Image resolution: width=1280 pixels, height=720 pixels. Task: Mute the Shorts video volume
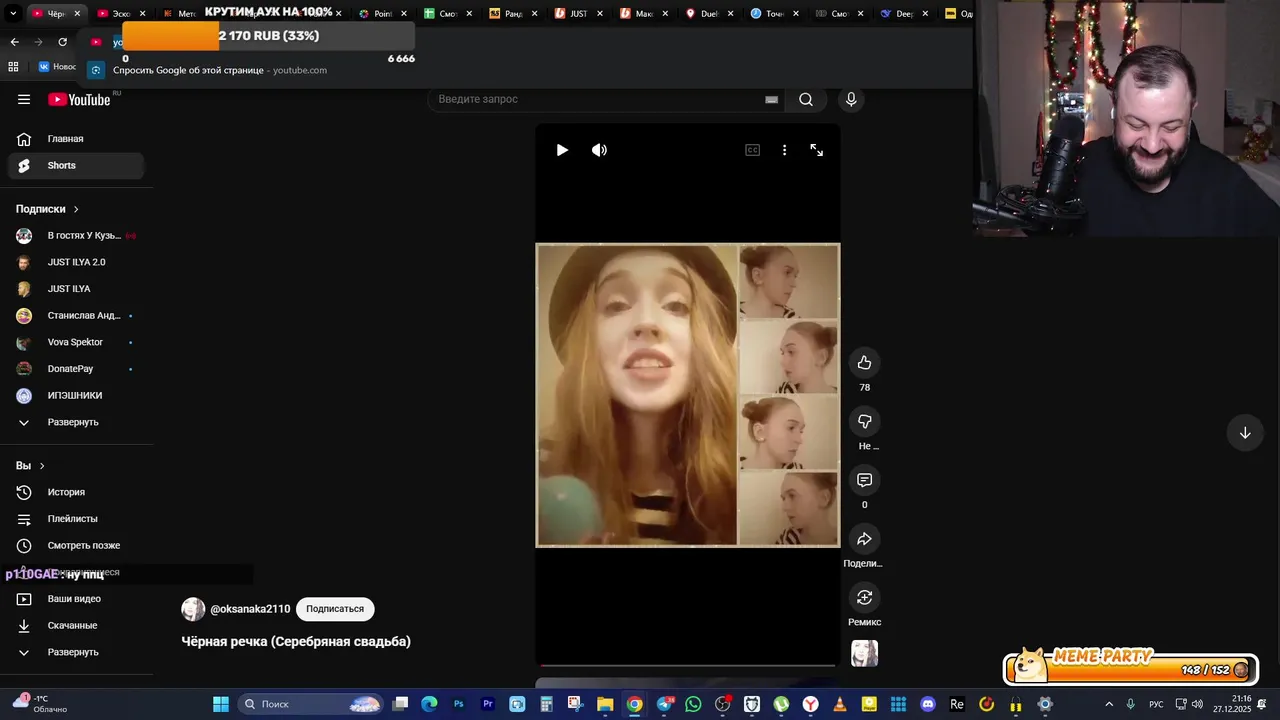(x=599, y=150)
